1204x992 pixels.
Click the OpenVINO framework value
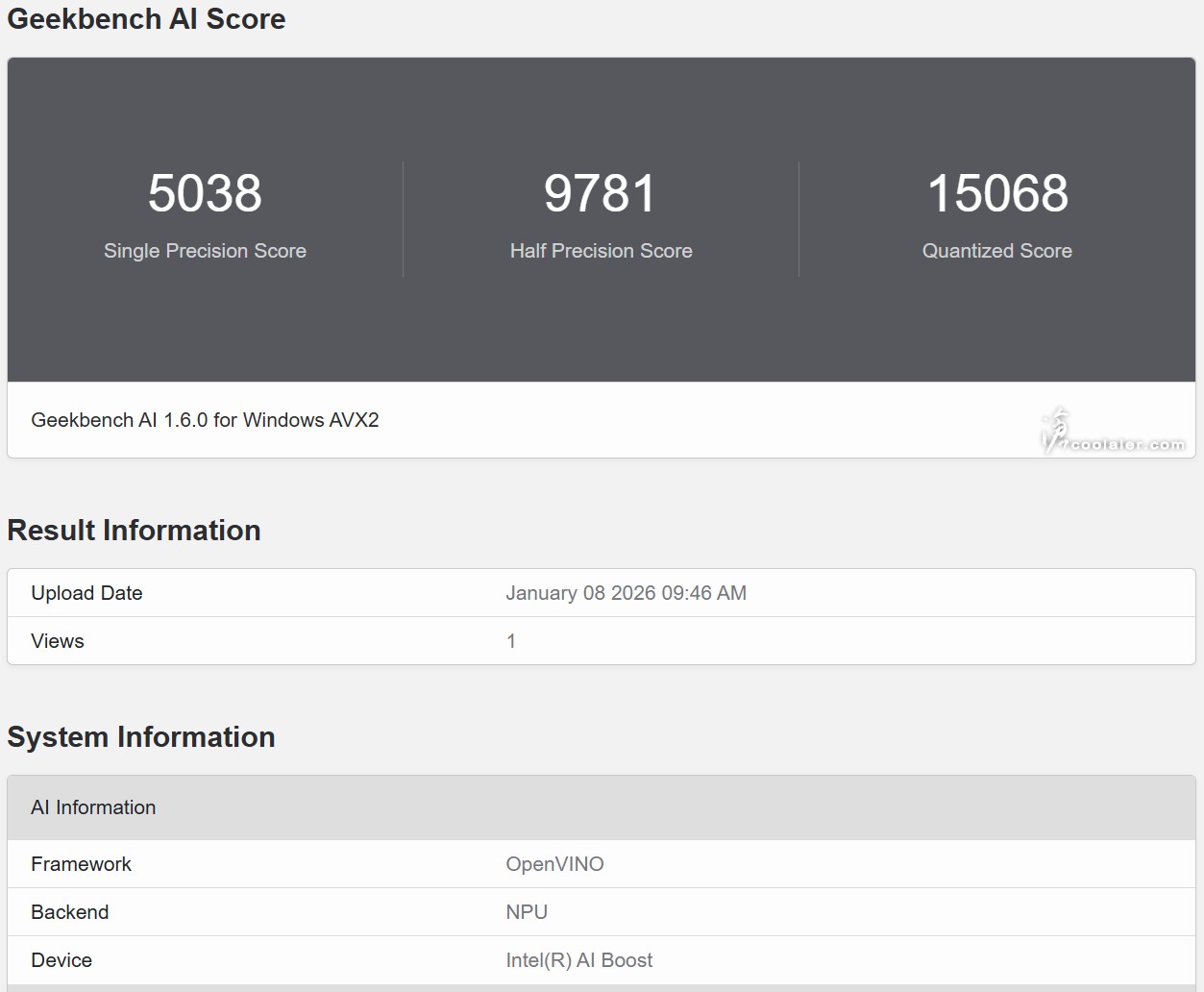pos(554,864)
